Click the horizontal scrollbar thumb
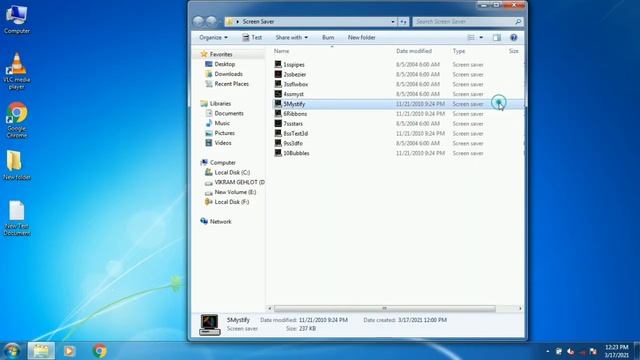Viewport: 640px width, 360px height. [x=384, y=308]
